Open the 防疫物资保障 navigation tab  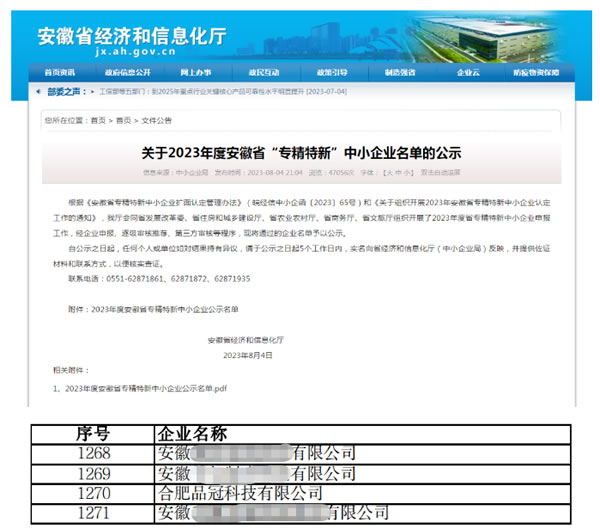(536, 72)
